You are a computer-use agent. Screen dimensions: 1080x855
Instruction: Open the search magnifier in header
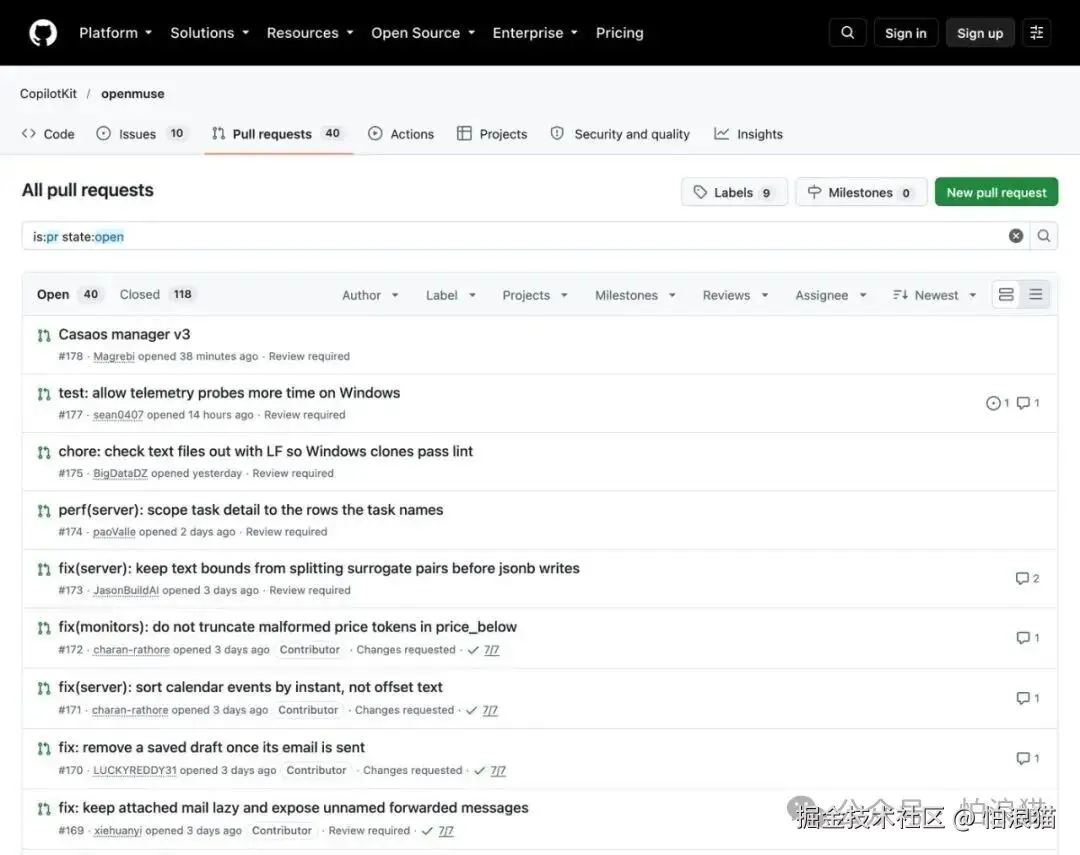[x=847, y=33]
